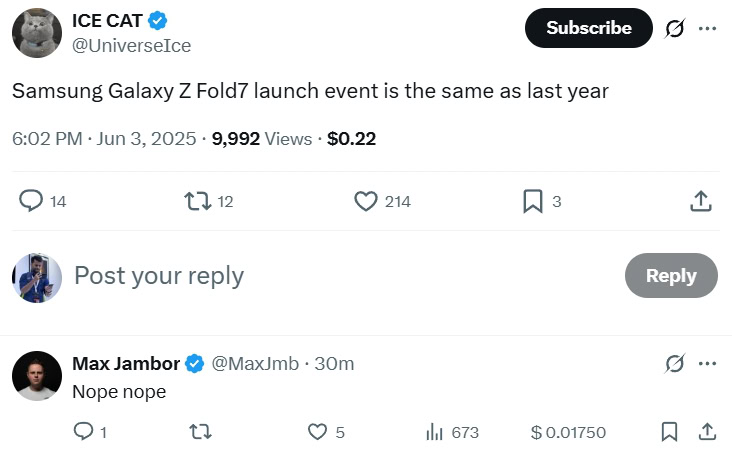Bookmark Max Jambor's reply
The height and width of the screenshot is (452, 732).
point(670,432)
